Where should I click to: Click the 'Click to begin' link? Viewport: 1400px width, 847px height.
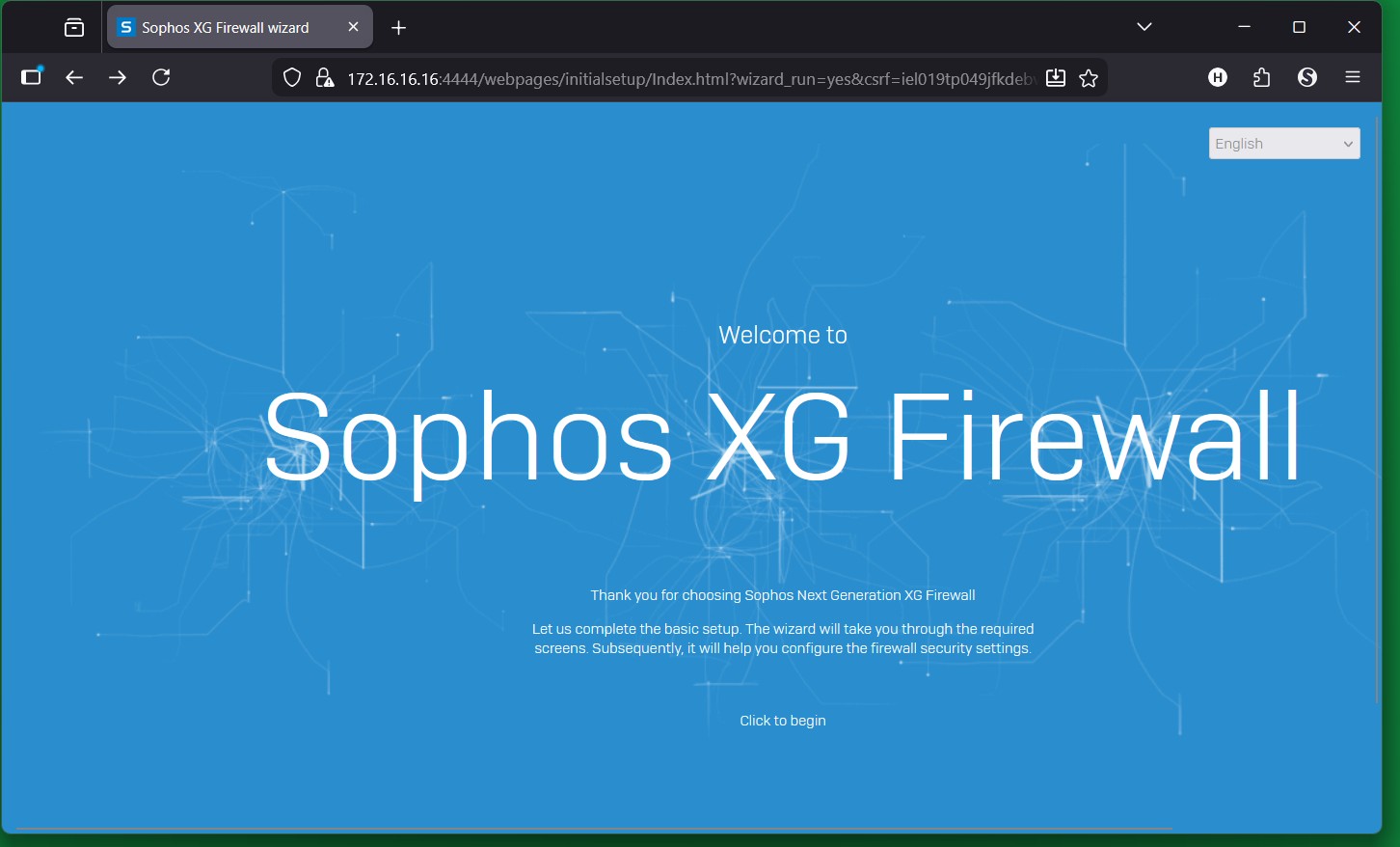click(x=782, y=721)
